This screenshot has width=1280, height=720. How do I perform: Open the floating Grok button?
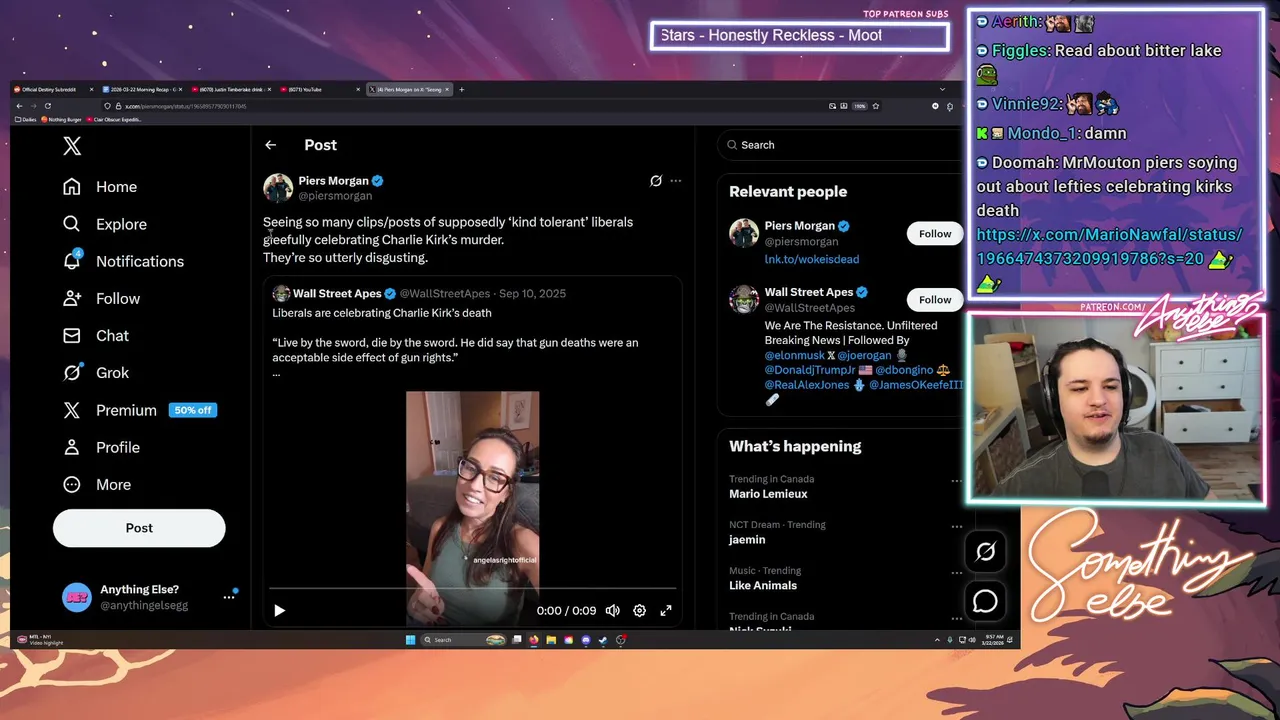coord(985,551)
